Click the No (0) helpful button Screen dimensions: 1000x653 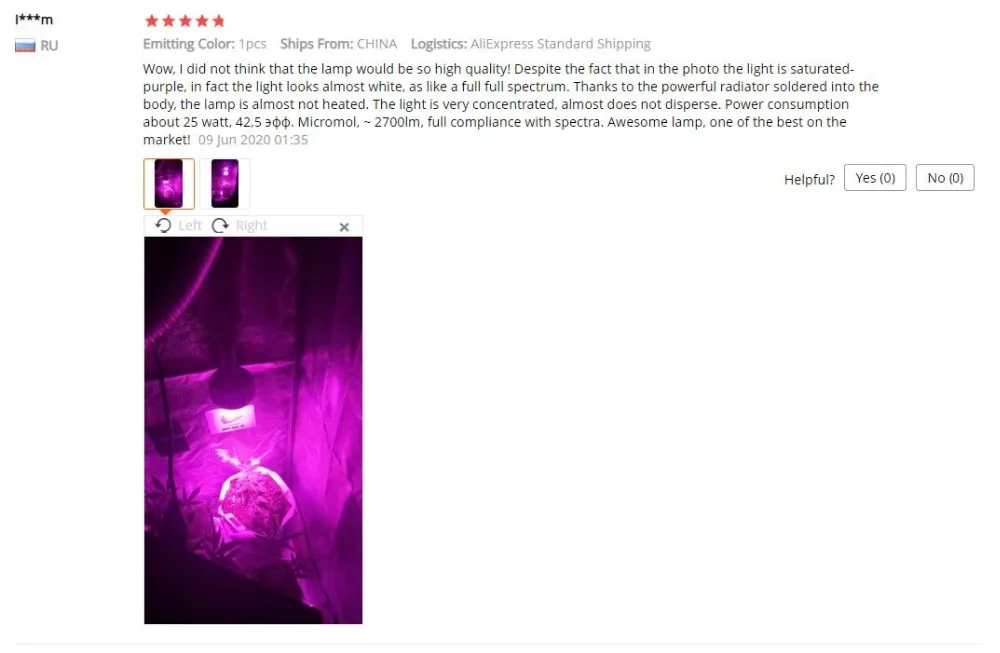pos(945,178)
